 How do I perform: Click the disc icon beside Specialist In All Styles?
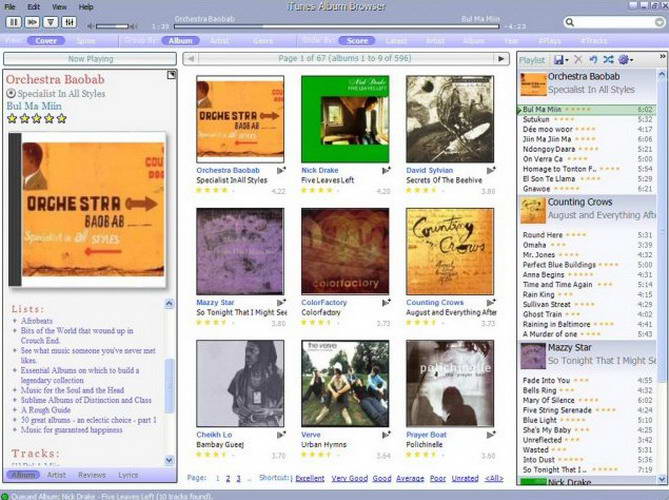point(11,93)
